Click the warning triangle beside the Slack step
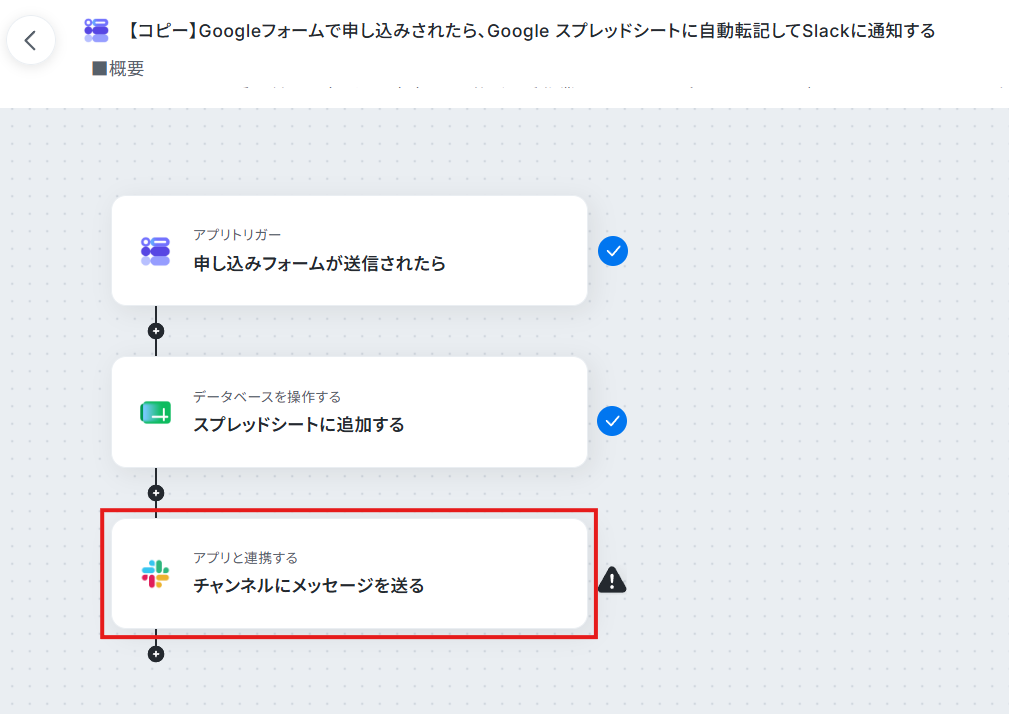 coord(612,580)
